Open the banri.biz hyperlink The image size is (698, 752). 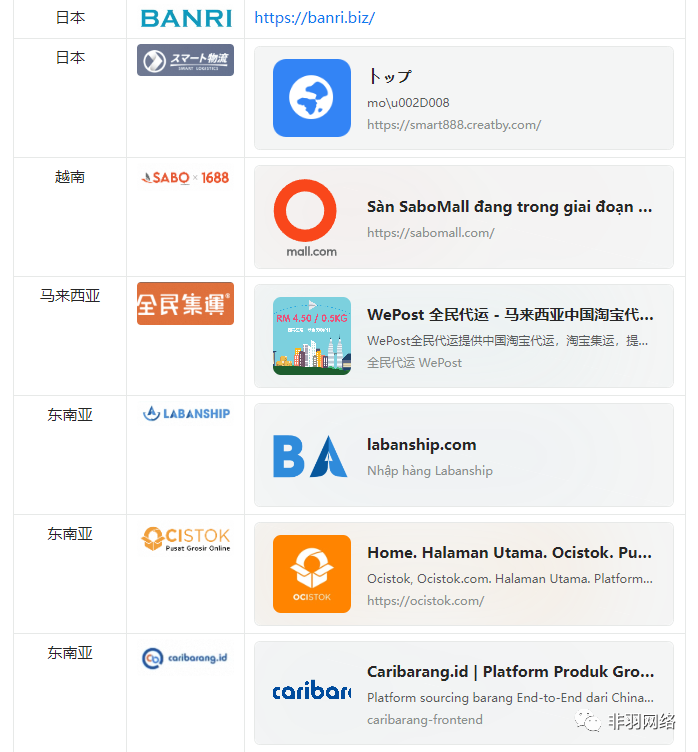pos(314,18)
